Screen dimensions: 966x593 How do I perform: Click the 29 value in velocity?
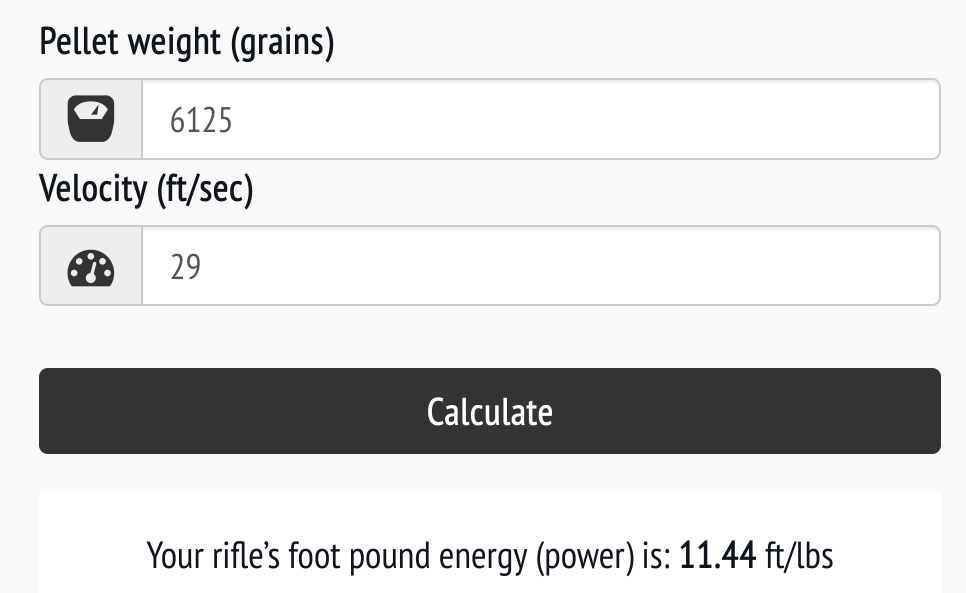[186, 267]
